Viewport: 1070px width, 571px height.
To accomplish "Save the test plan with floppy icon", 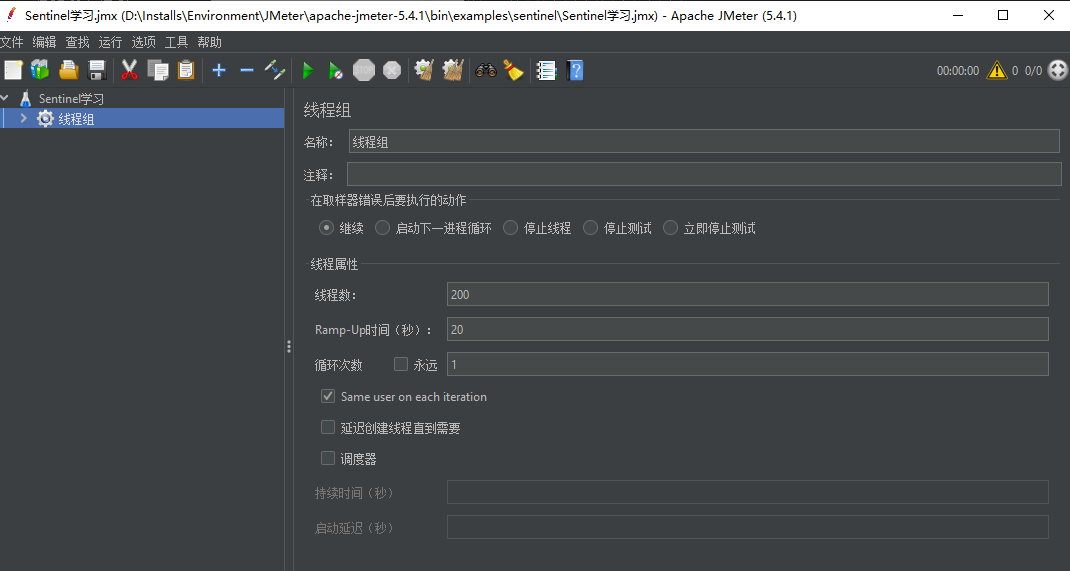I will [97, 70].
